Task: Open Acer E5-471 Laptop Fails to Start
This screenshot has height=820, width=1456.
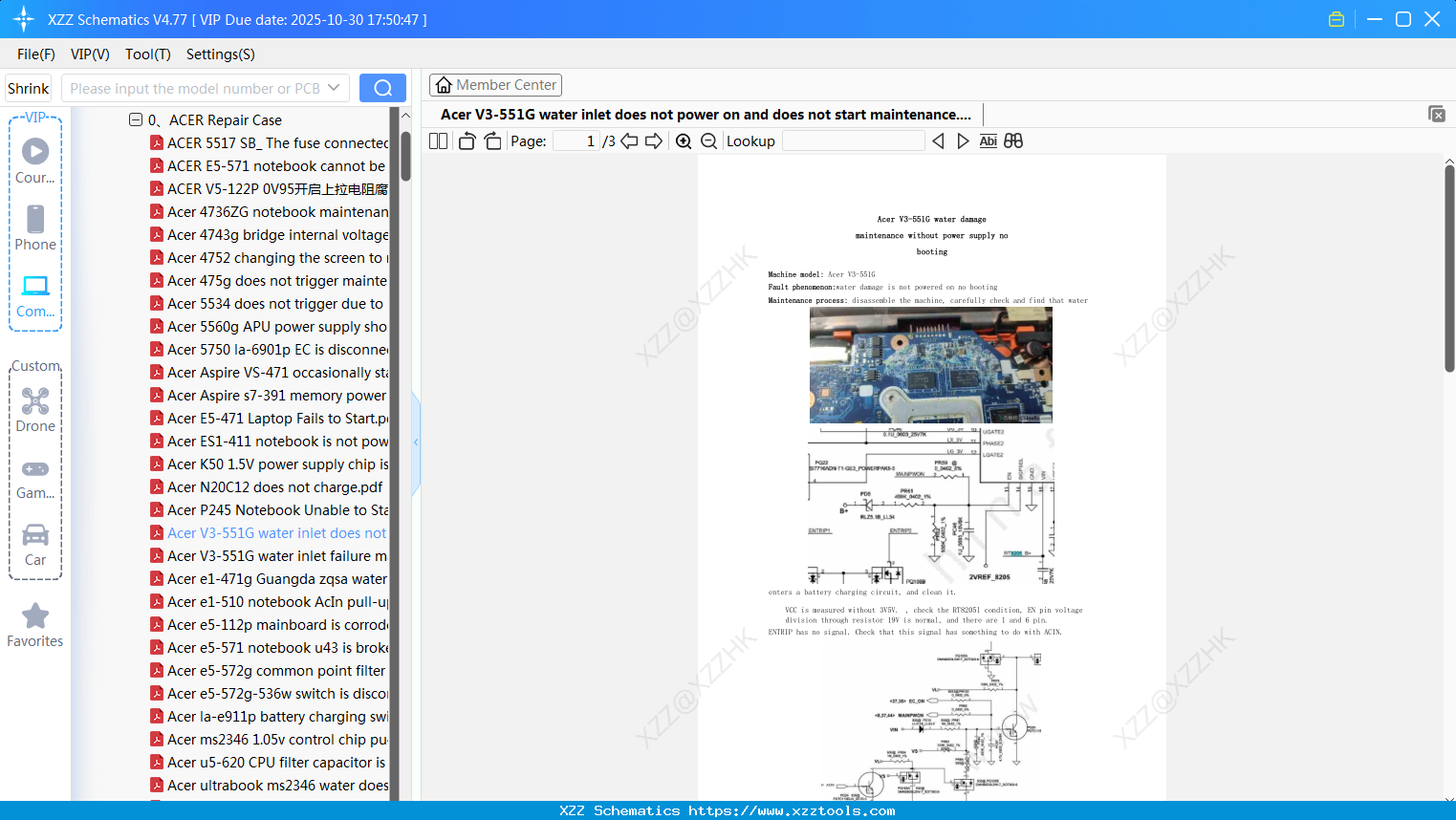Action: [x=278, y=419]
